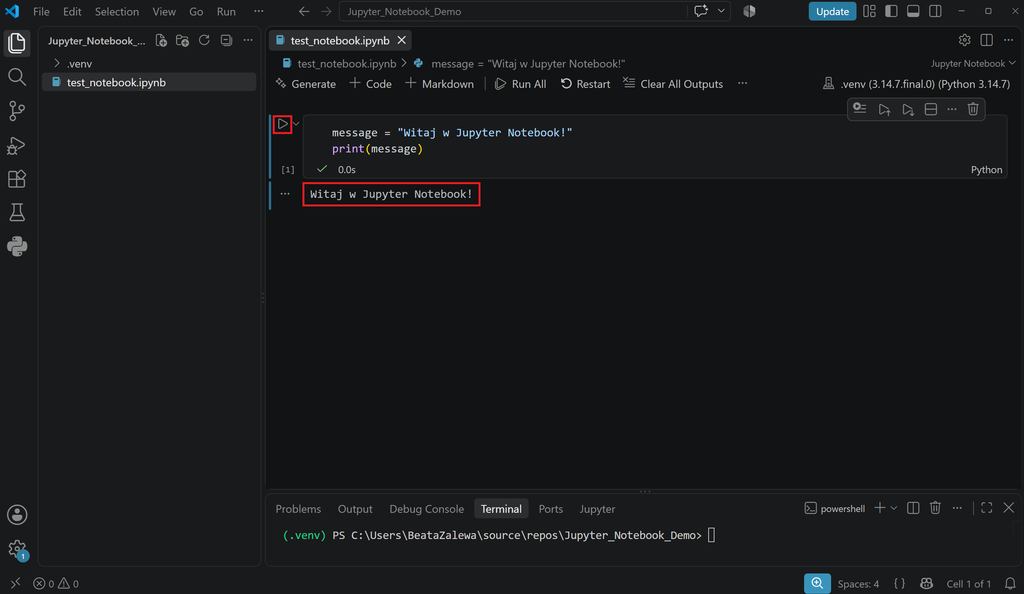Image resolution: width=1024 pixels, height=594 pixels.
Task: Close the test_notebook.ipynb tab
Action: [x=402, y=40]
